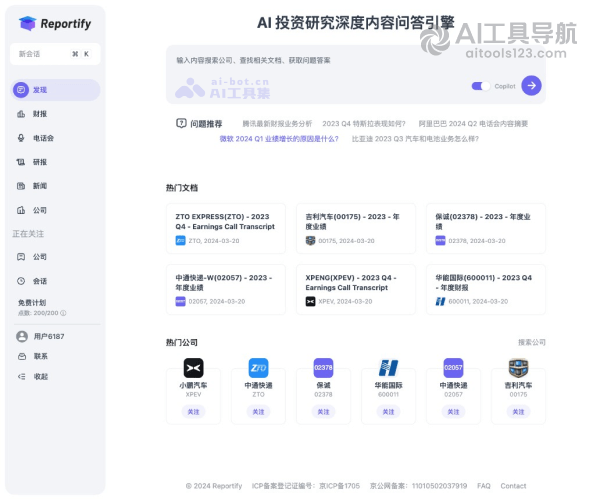Toggle the Copilot switch

481,86
